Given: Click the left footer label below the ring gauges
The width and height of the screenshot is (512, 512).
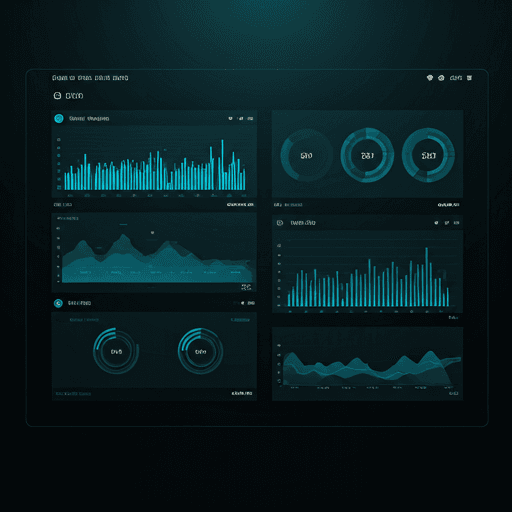Looking at the screenshot, I should coord(73,394).
